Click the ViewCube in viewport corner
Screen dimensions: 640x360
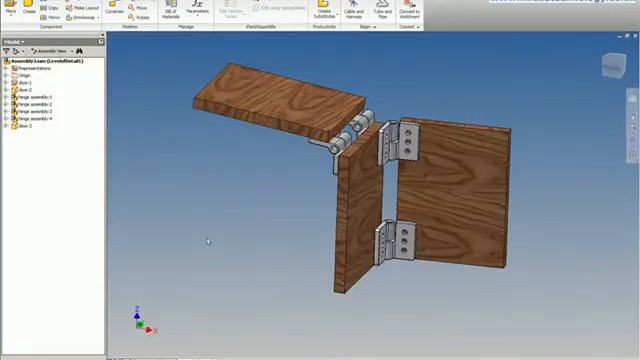tap(613, 65)
